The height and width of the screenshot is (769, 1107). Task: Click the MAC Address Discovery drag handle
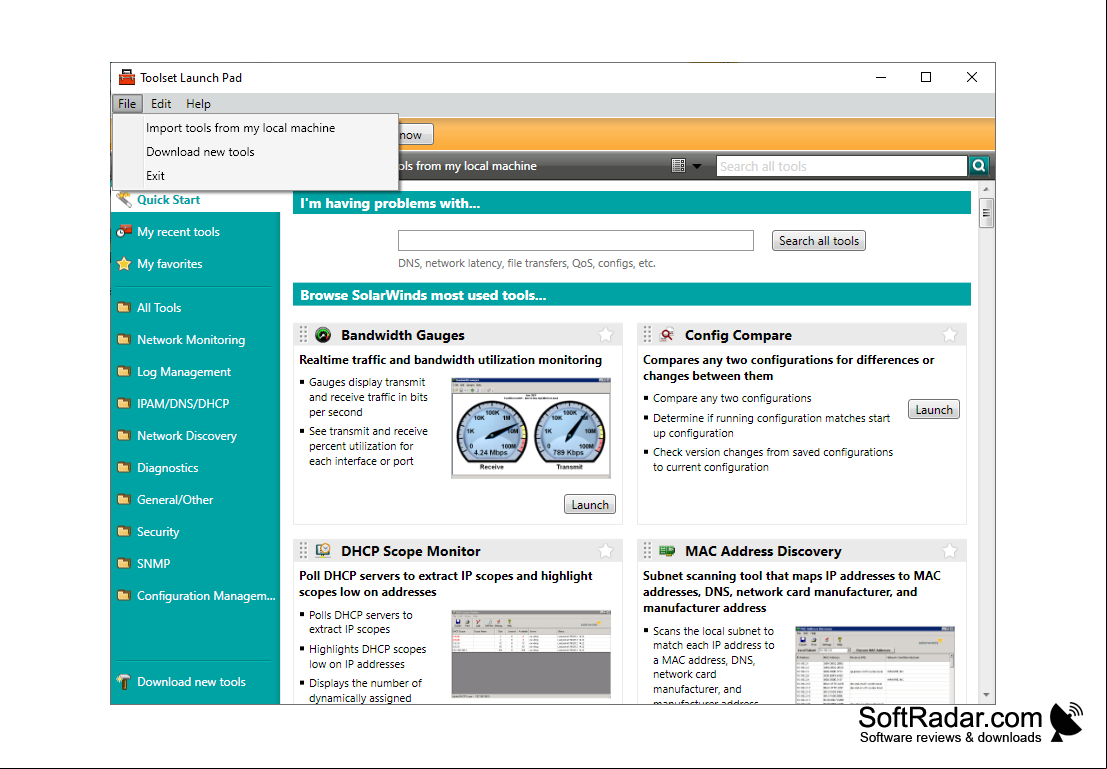(x=647, y=551)
